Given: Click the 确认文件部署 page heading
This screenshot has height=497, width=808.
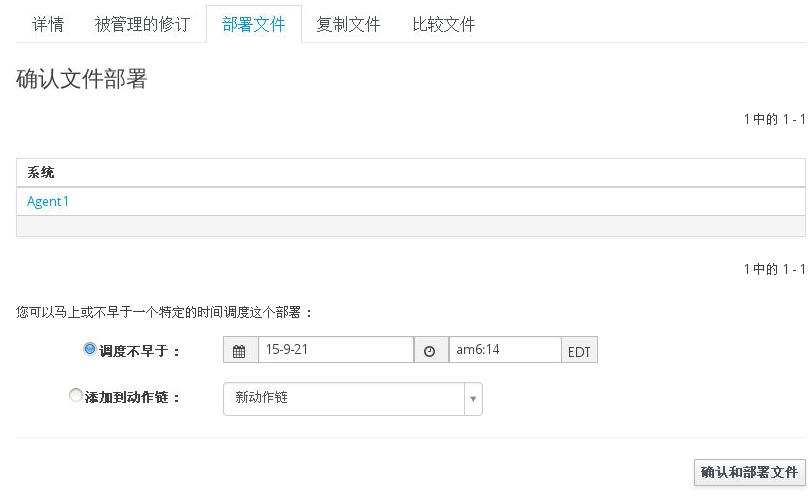Looking at the screenshot, I should (x=81, y=79).
